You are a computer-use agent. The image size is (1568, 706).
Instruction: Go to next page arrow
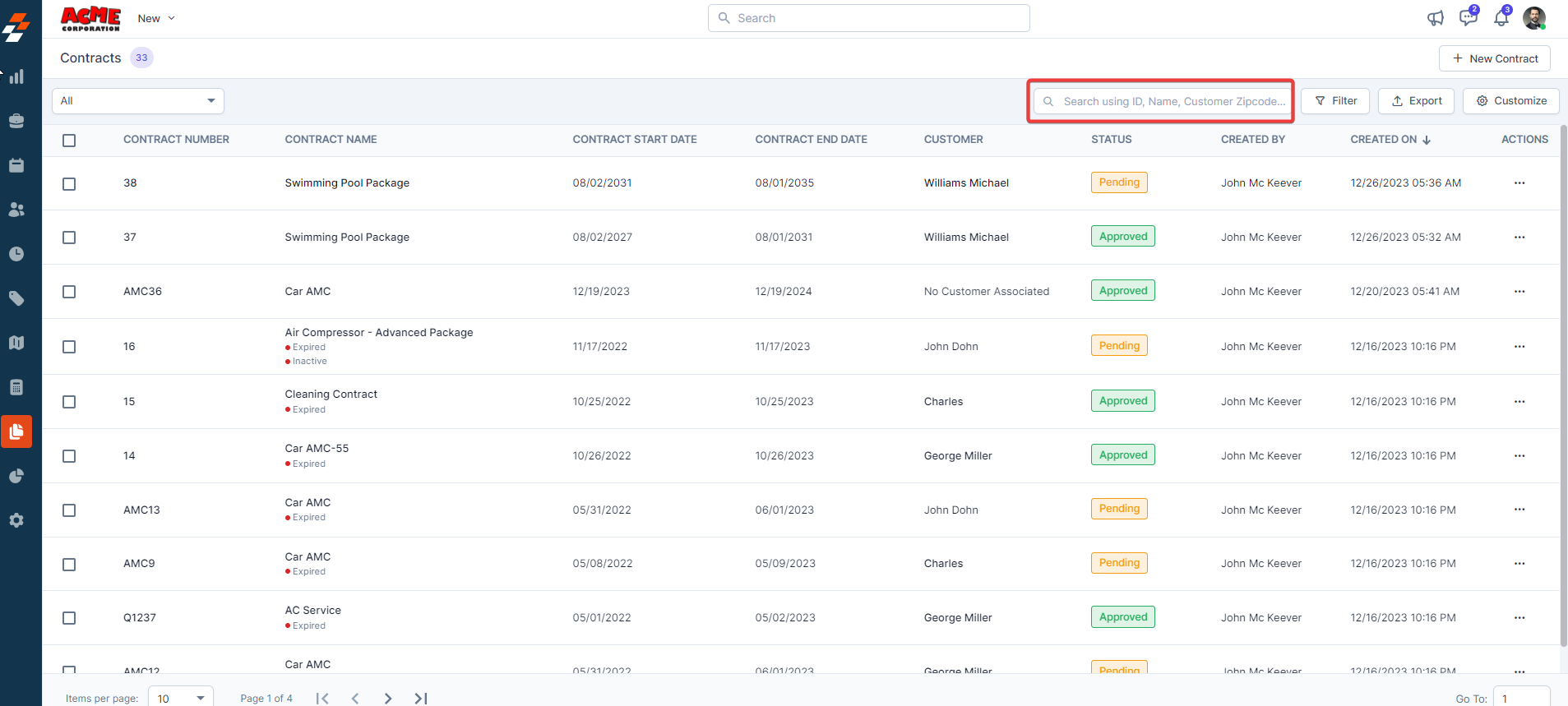[x=387, y=698]
